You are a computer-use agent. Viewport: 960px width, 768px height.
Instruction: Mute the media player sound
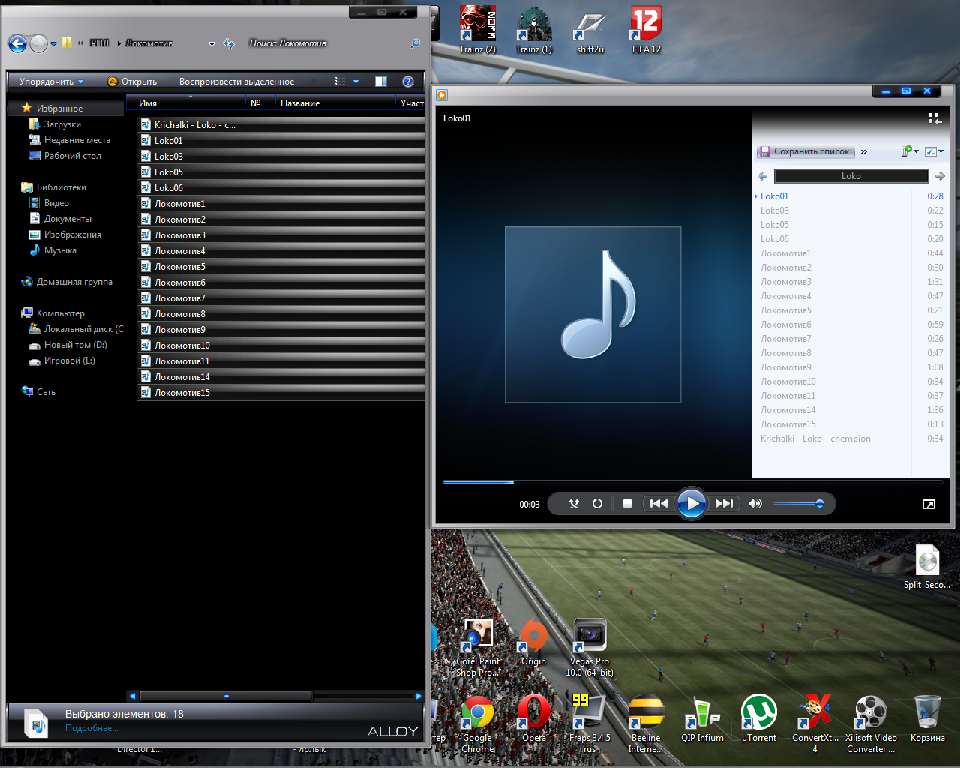coord(756,504)
